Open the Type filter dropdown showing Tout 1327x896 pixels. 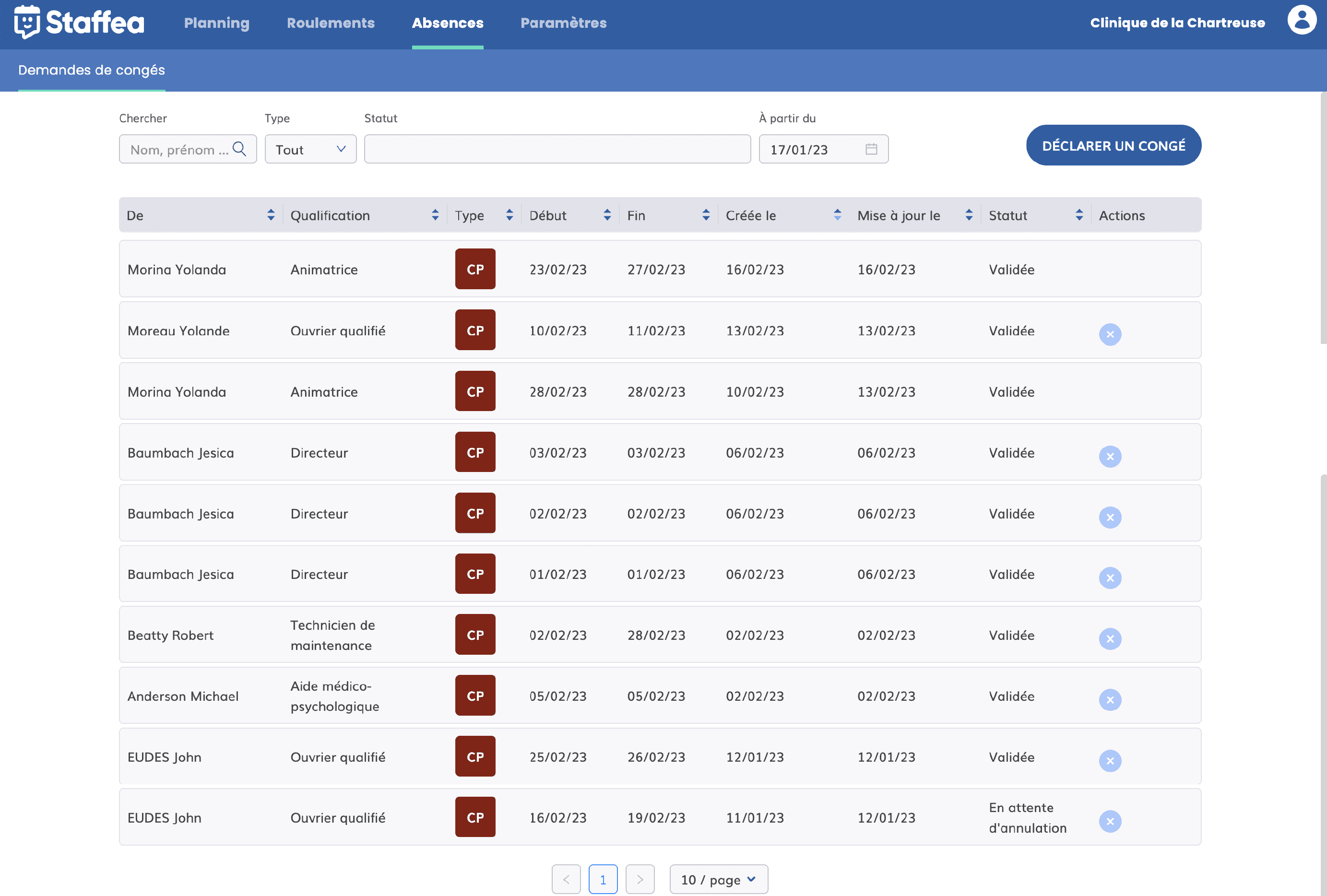[310, 149]
